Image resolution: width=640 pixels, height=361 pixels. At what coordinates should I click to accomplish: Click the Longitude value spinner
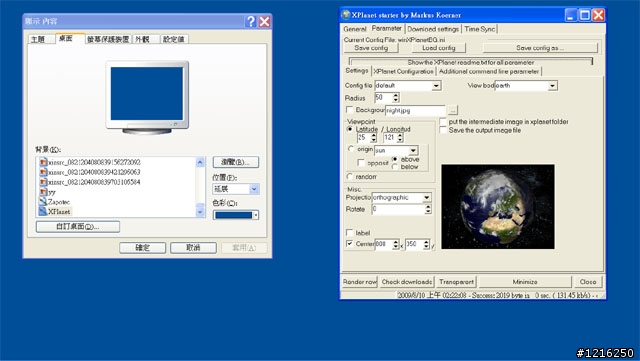point(400,138)
